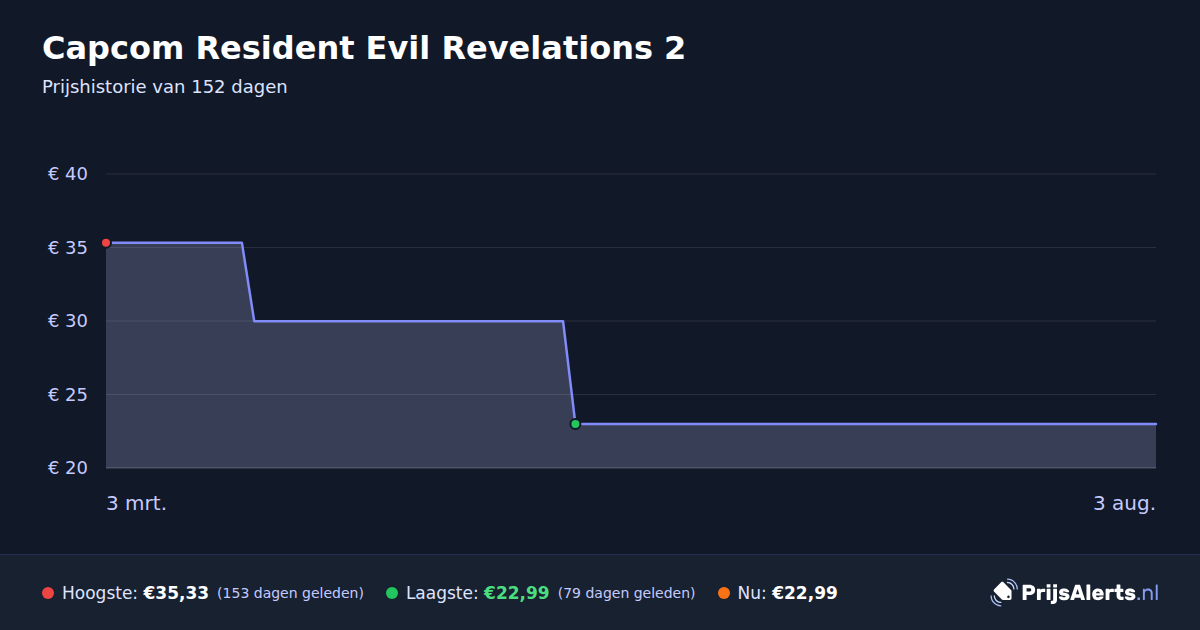Click the € 25 axis label
This screenshot has height=630, width=1200.
click(68, 395)
